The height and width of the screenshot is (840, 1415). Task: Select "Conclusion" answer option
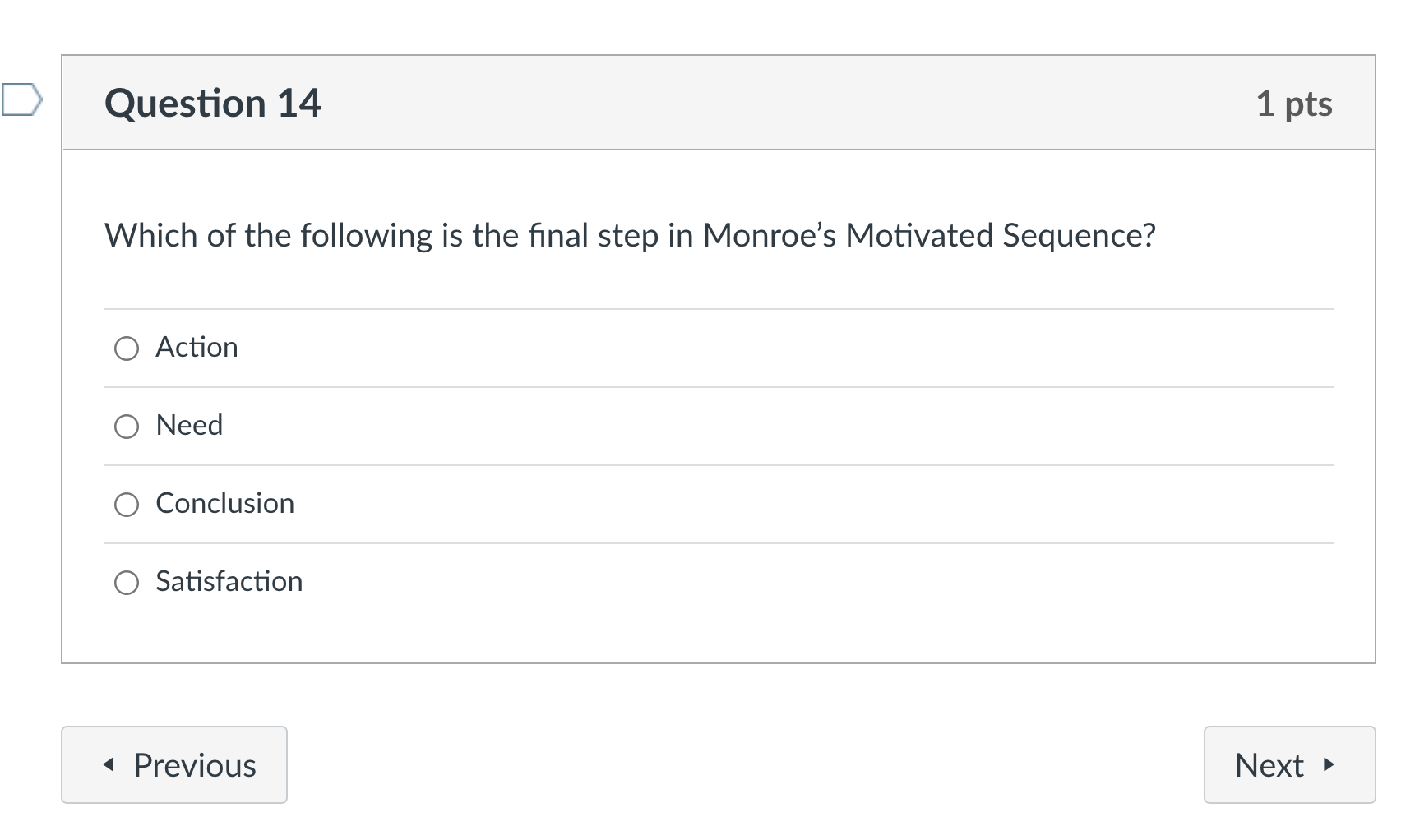(127, 505)
